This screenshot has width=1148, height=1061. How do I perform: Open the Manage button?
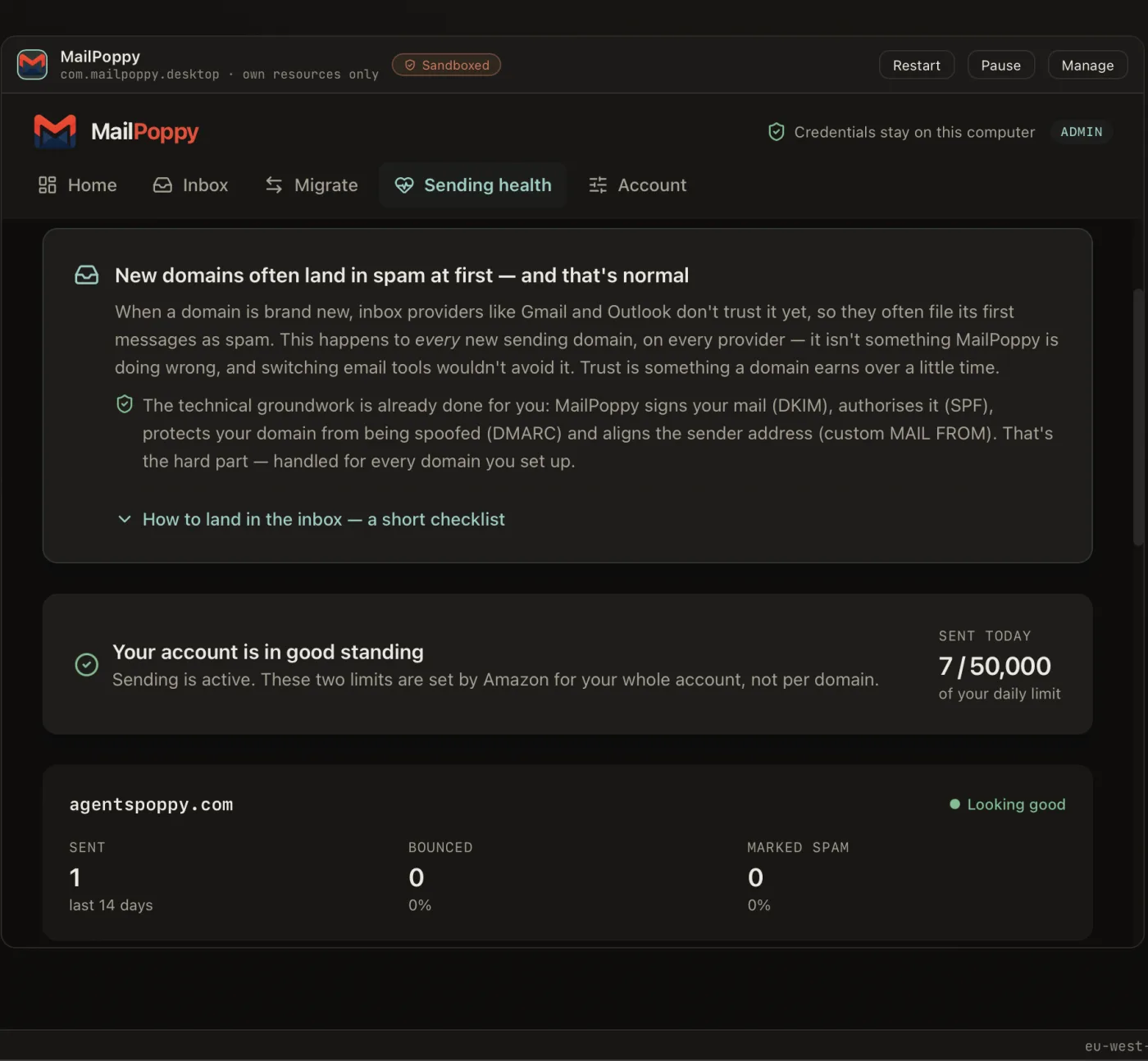point(1087,66)
